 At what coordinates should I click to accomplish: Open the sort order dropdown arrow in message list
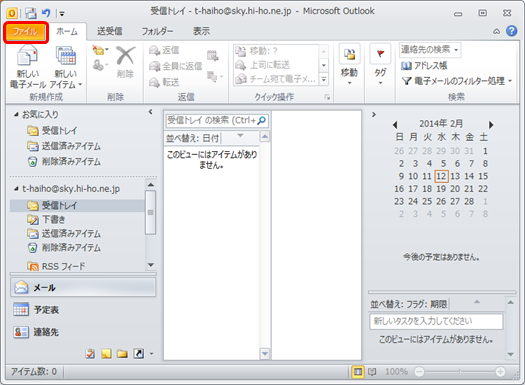pos(240,136)
